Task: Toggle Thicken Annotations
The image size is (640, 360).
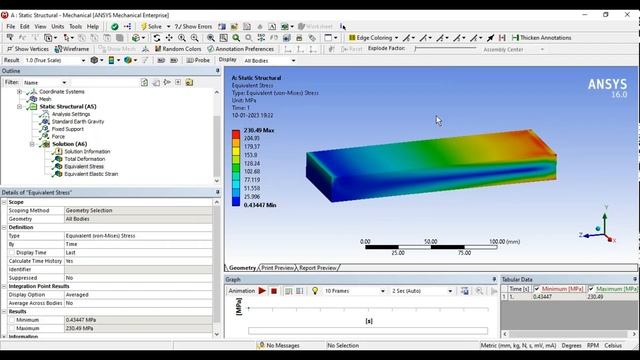Action: [x=542, y=38]
